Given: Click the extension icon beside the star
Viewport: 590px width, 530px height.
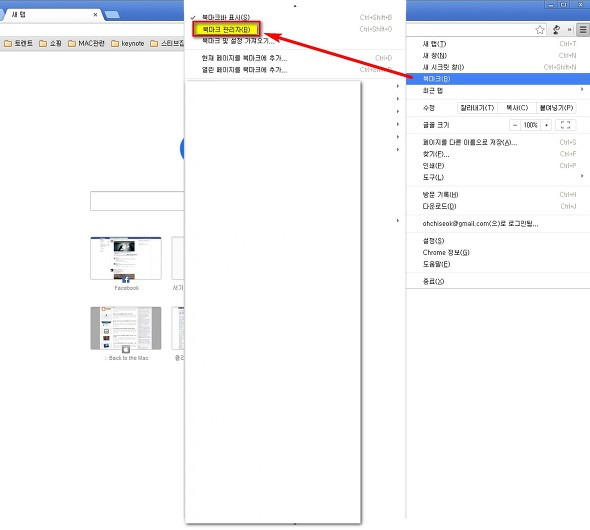Looking at the screenshot, I should (x=557, y=30).
